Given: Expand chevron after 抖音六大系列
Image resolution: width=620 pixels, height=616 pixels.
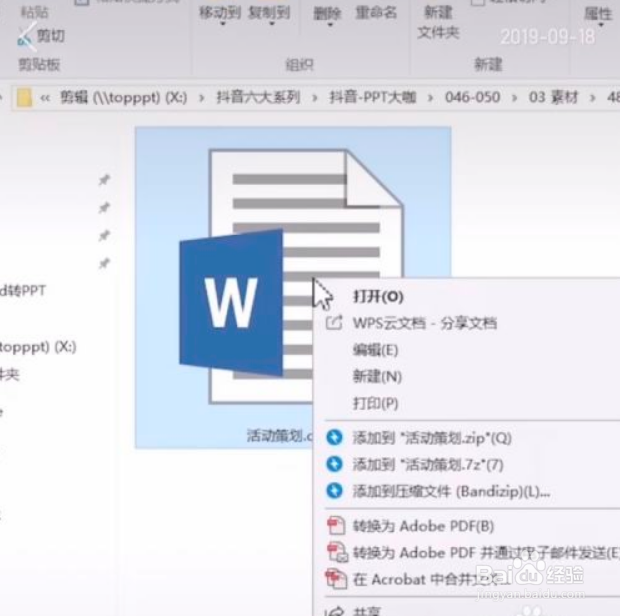Looking at the screenshot, I should click(x=314, y=98).
